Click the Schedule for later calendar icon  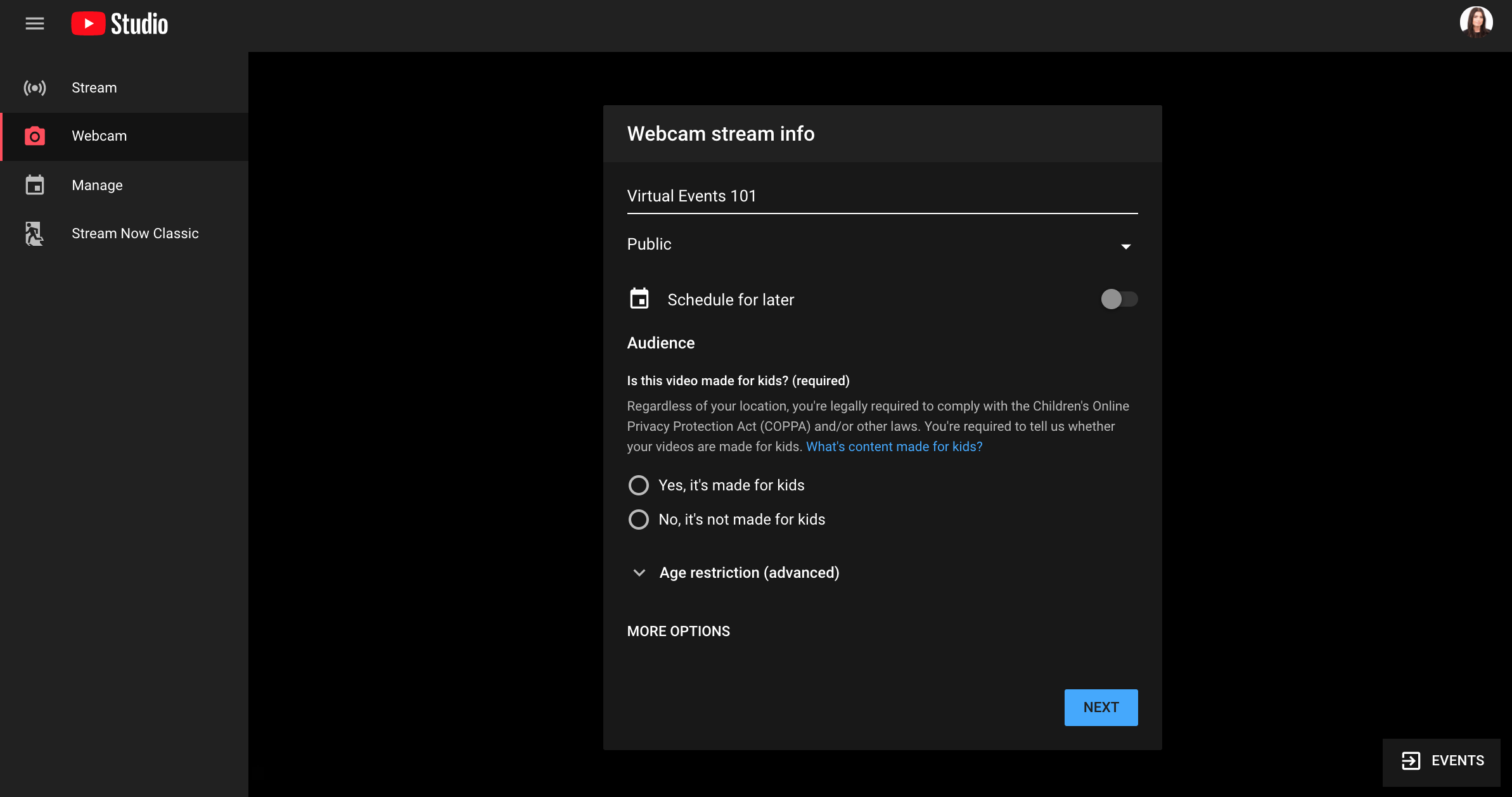pos(639,298)
